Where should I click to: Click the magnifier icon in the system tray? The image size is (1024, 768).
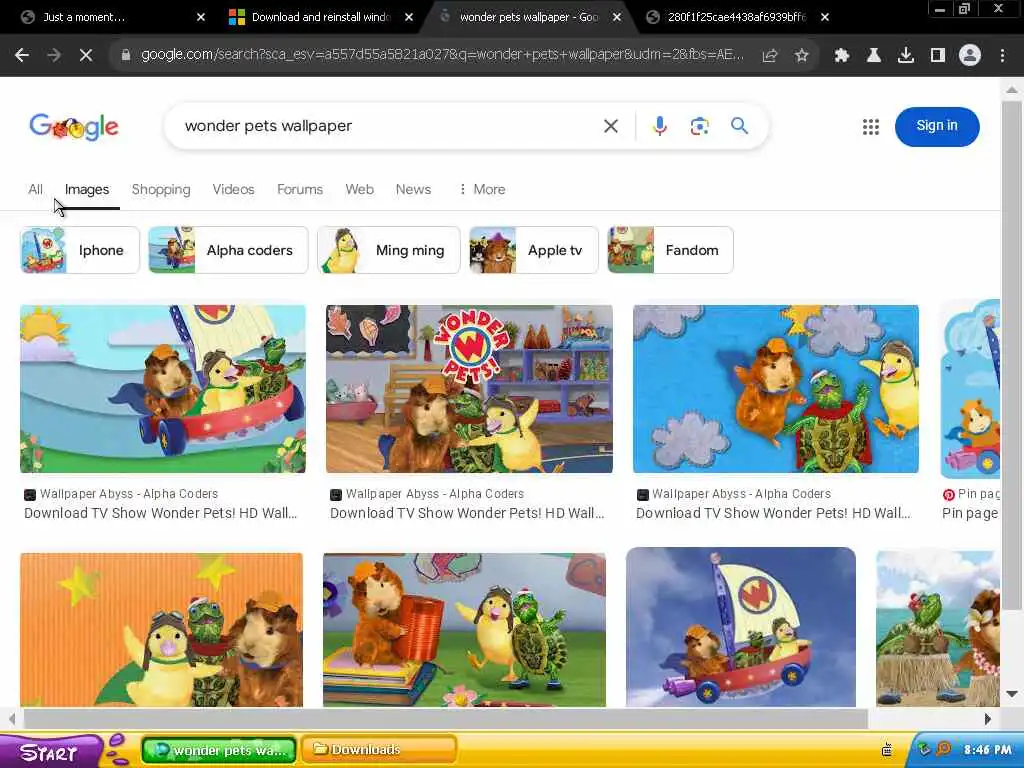943,749
